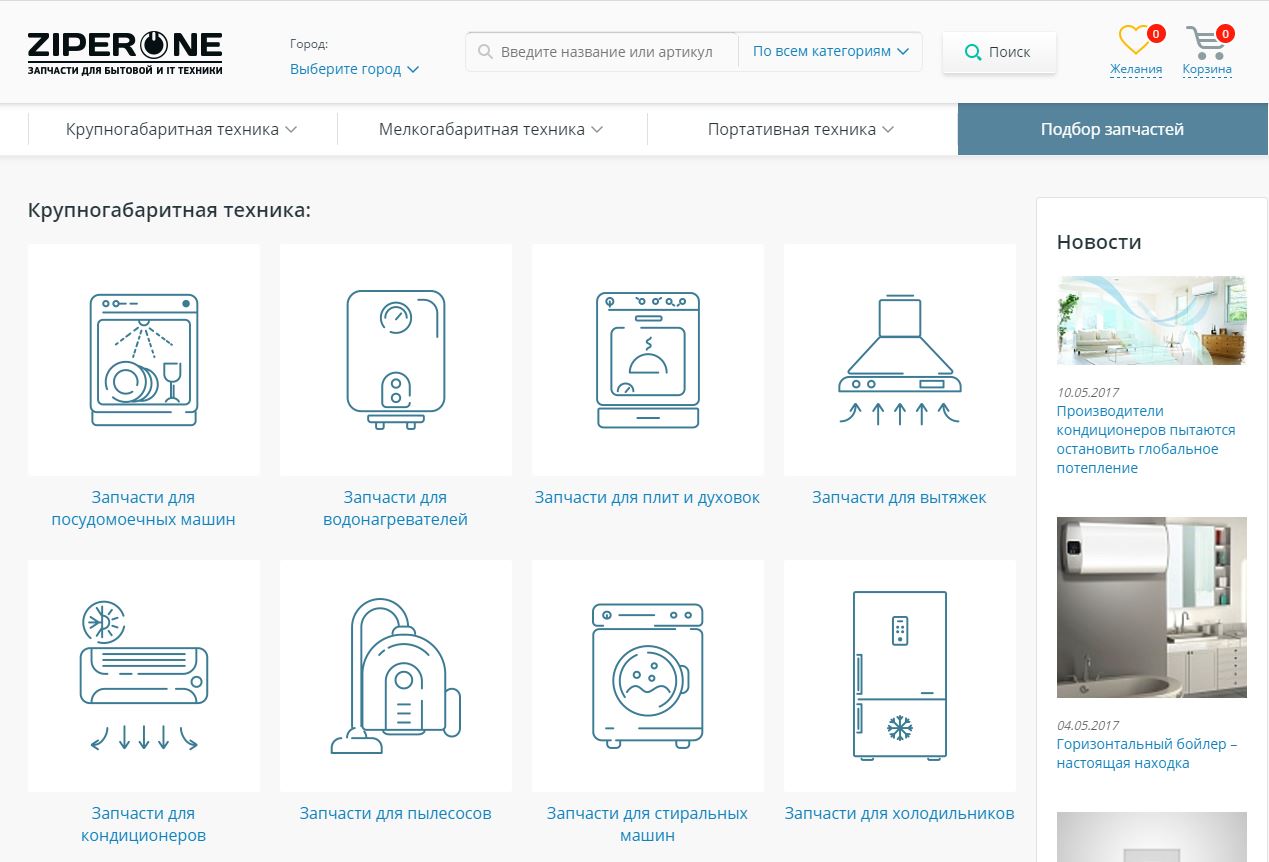Select the vacuum cleaner icon
The width and height of the screenshot is (1269, 862).
395,676
